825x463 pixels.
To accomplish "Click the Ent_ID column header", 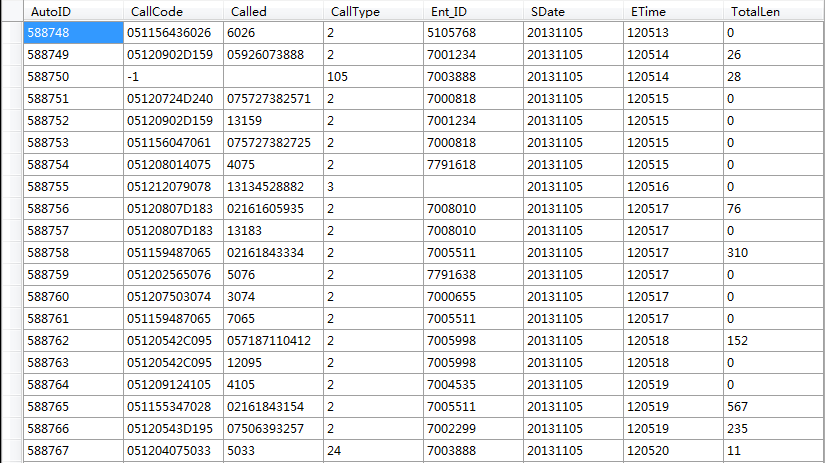I will point(473,11).
